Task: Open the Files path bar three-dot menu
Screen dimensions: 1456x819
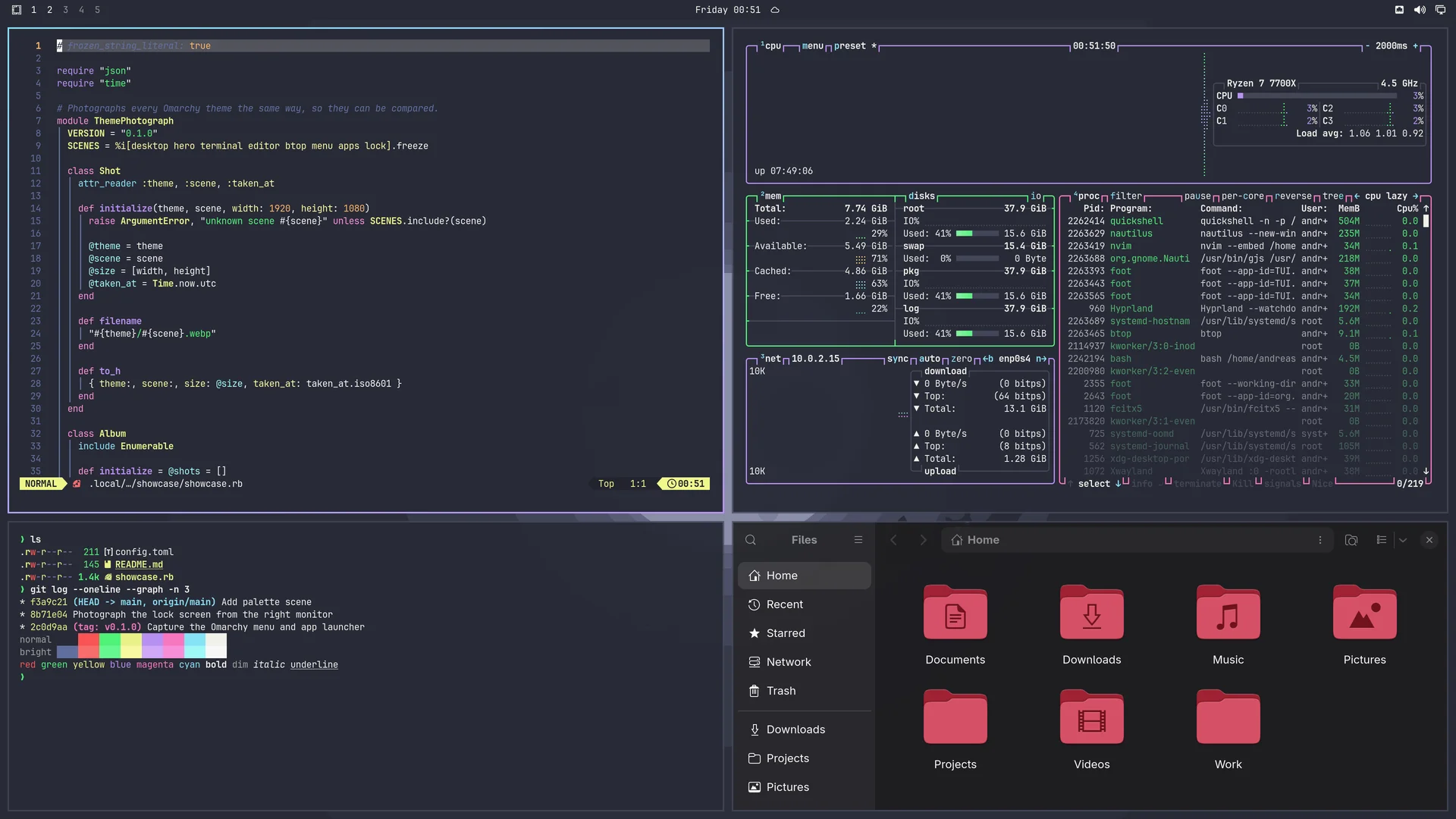Action: coord(1320,540)
